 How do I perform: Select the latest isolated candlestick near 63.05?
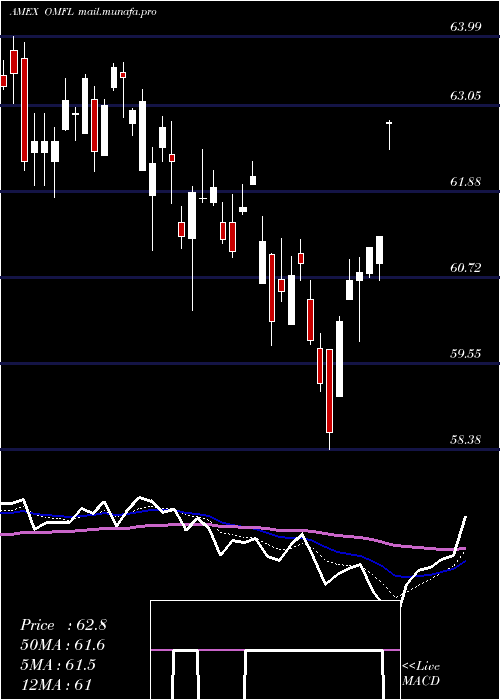(389, 135)
